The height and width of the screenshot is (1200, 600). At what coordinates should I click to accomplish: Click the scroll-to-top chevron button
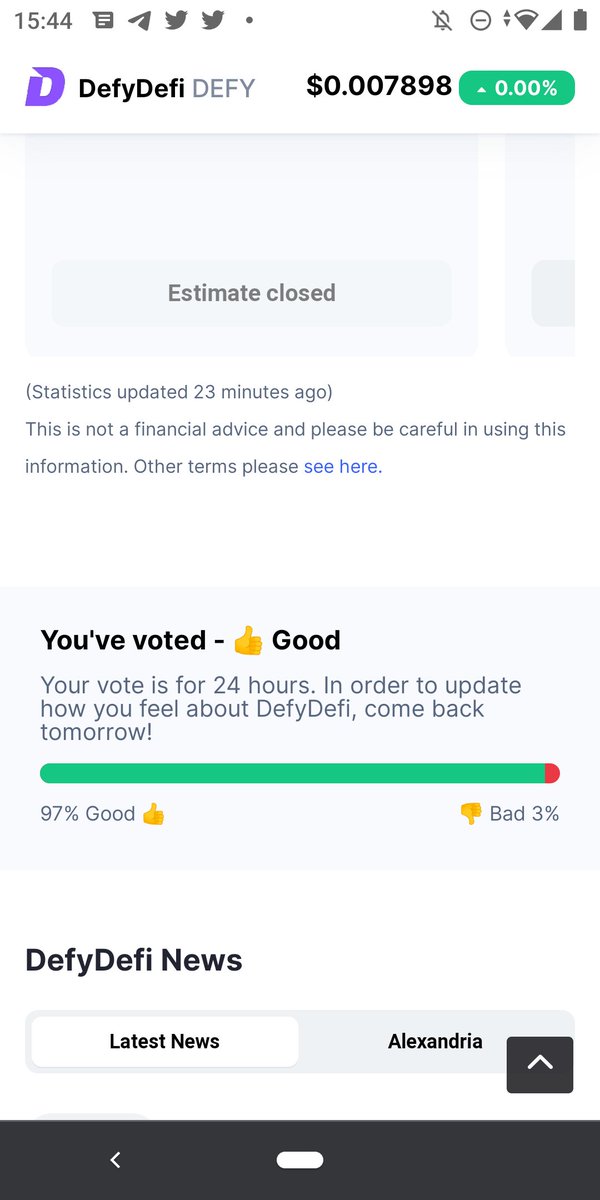coord(540,1064)
